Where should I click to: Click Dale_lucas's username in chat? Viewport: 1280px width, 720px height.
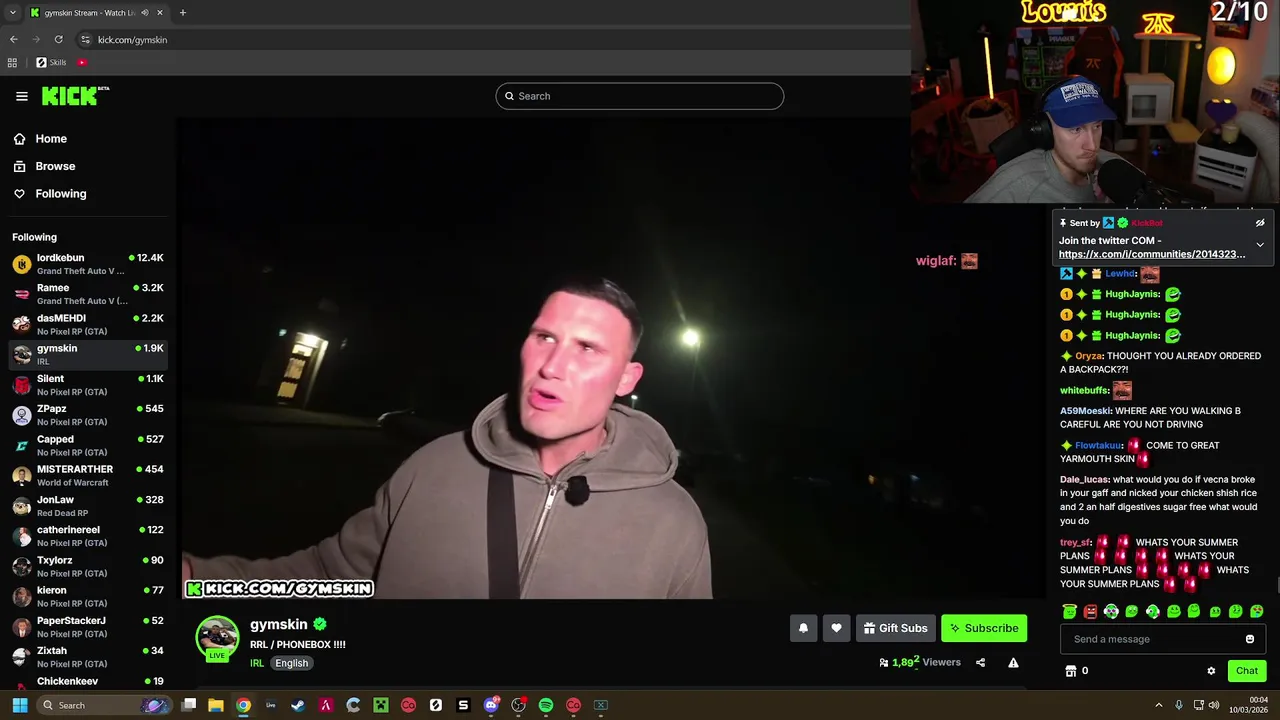[x=1084, y=480]
